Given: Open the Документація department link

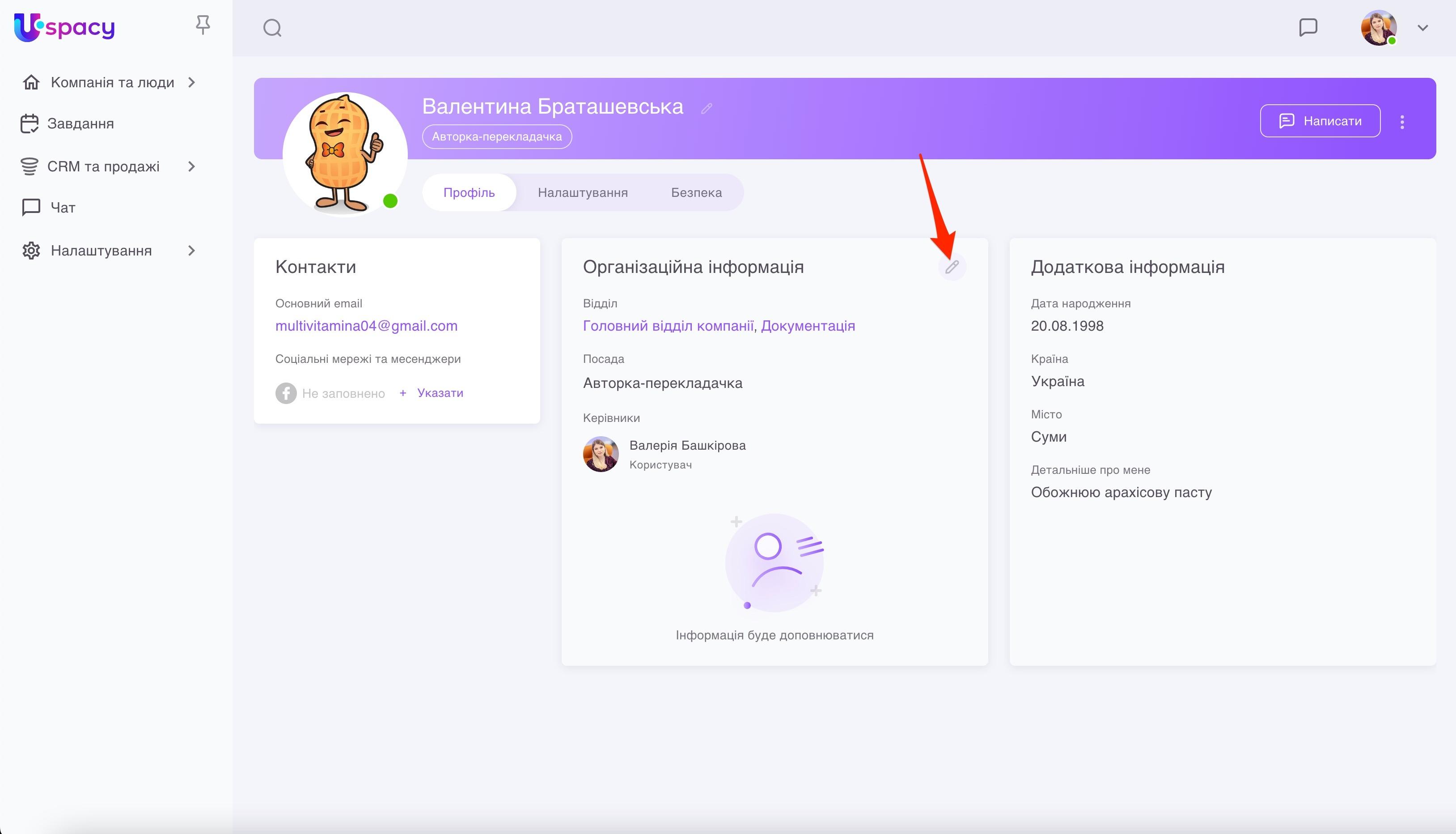Looking at the screenshot, I should [808, 325].
